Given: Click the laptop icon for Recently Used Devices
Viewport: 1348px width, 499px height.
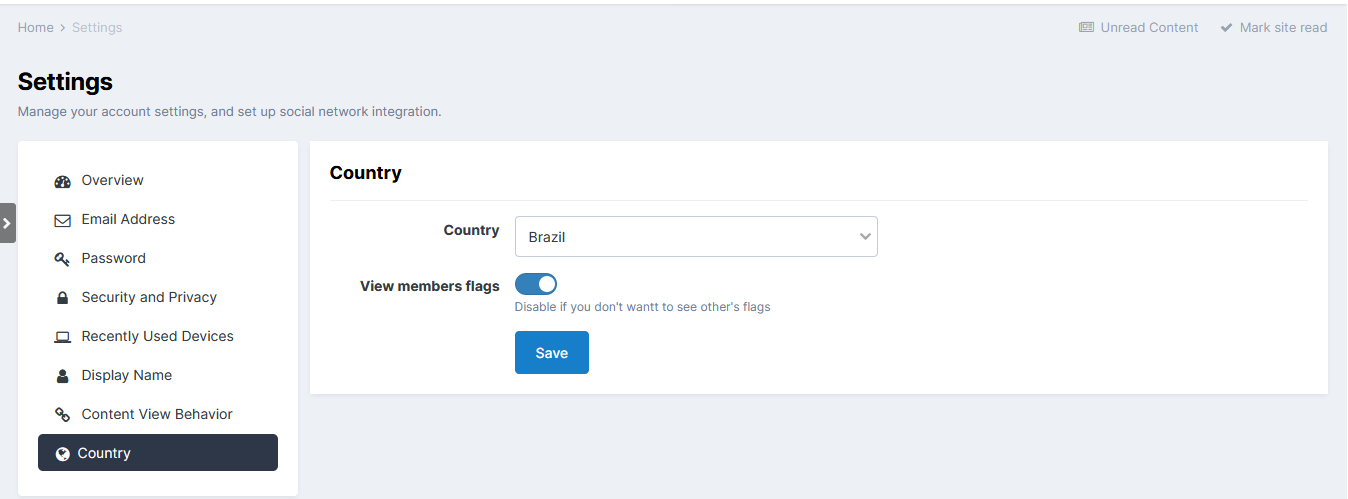Looking at the screenshot, I should (x=62, y=337).
